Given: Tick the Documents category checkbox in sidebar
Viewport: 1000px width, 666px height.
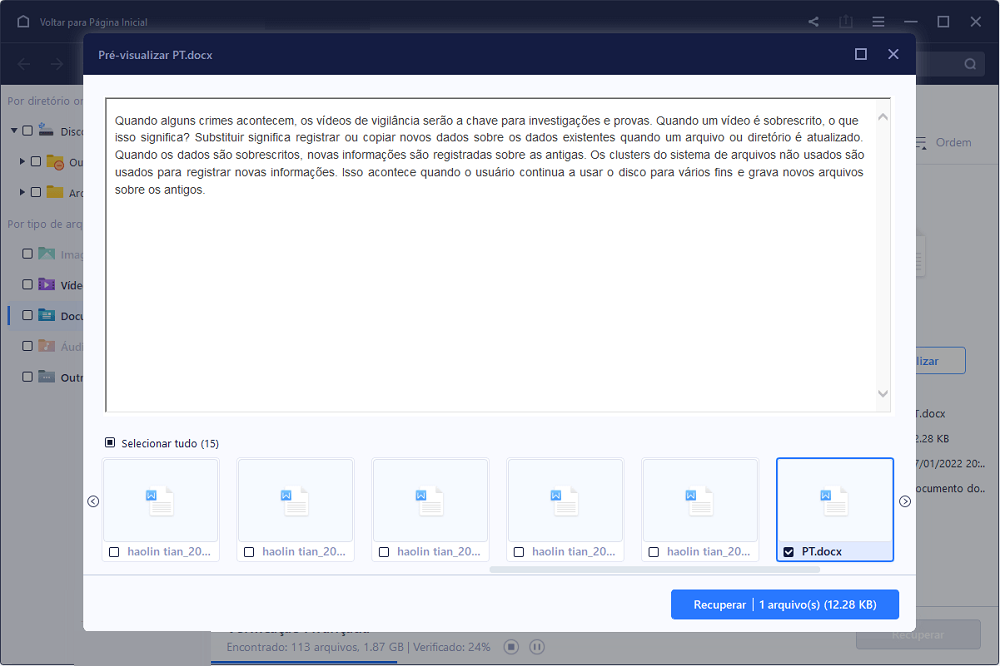Looking at the screenshot, I should pos(27,315).
